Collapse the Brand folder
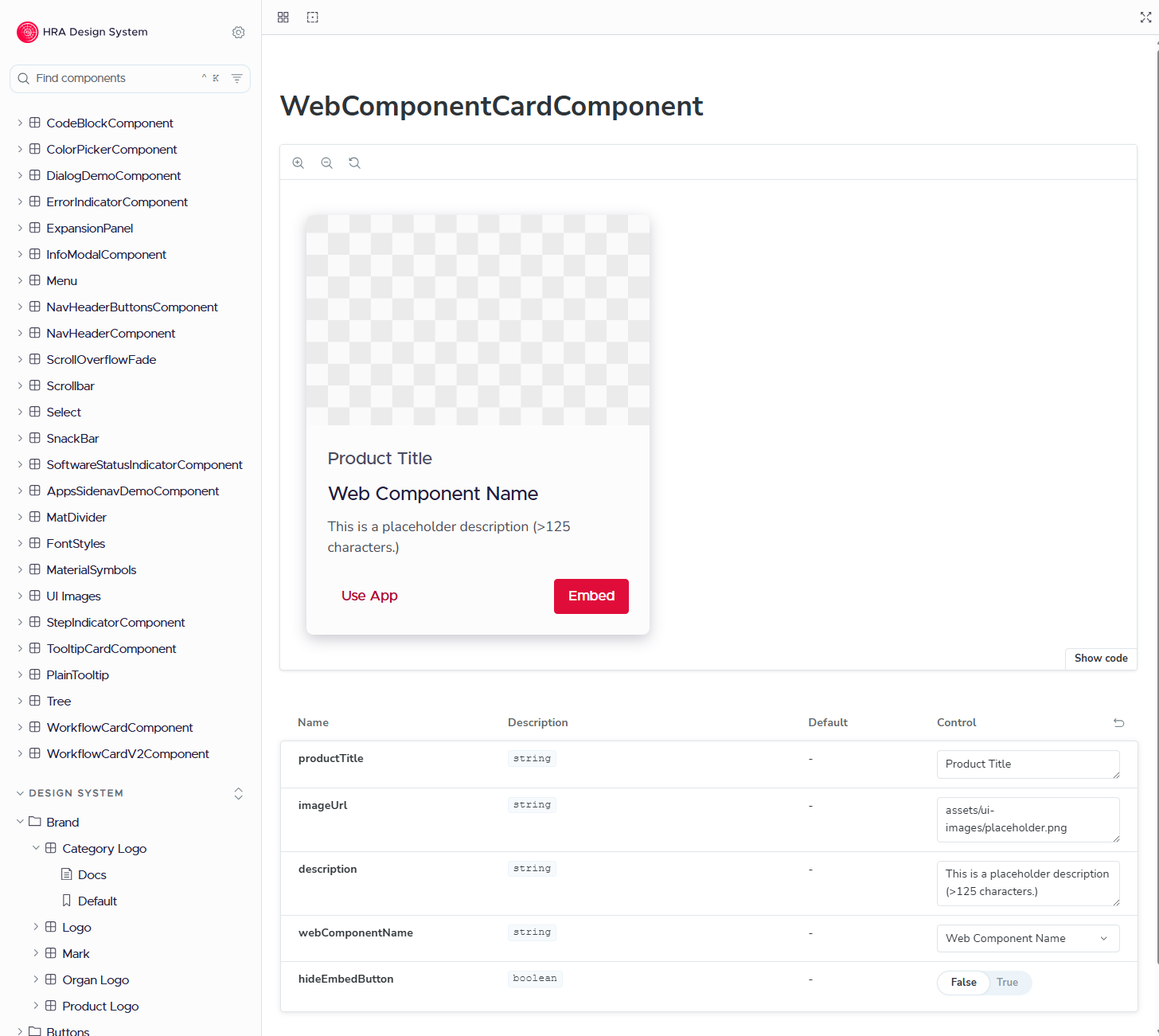This screenshot has width=1159, height=1036. (19, 822)
